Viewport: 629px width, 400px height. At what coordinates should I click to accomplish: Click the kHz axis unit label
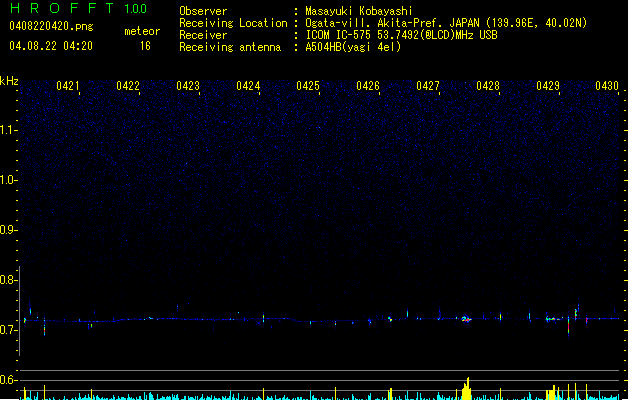click(9, 81)
